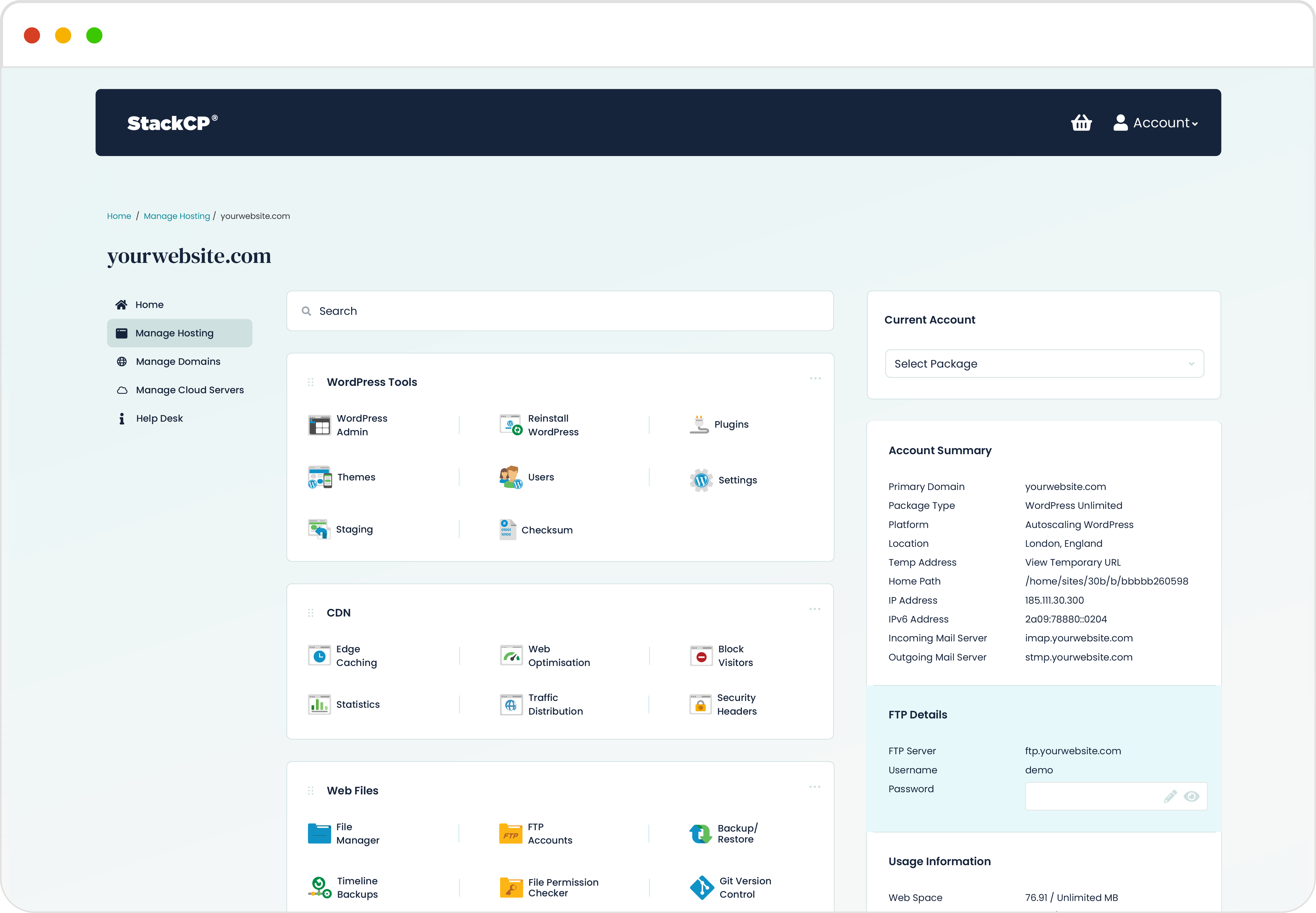Click the Security Headers icon
Screen dimensions: 1316x913
pos(700,704)
